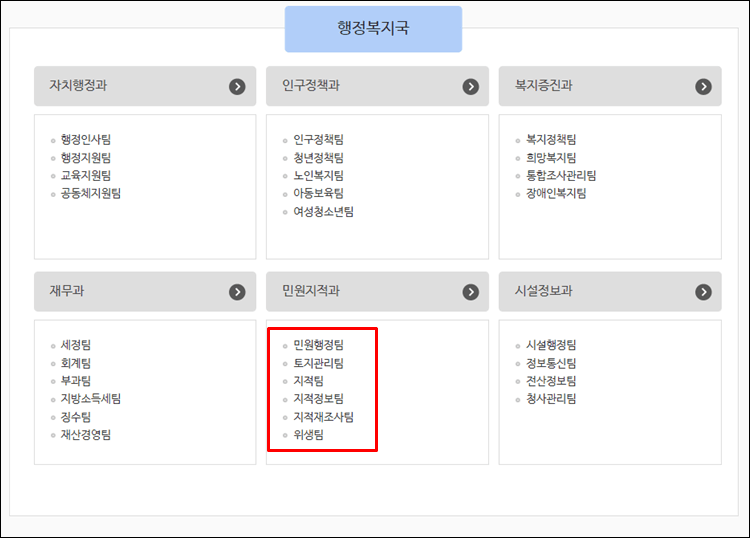
Task: Click 지적정보팀 team entry
Action: 319,398
